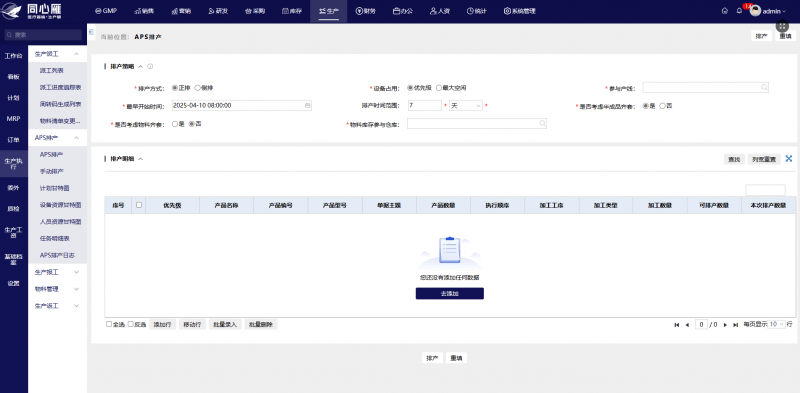Select 正排 scheduling mode
Screen dimensions: 800x393
coord(175,88)
